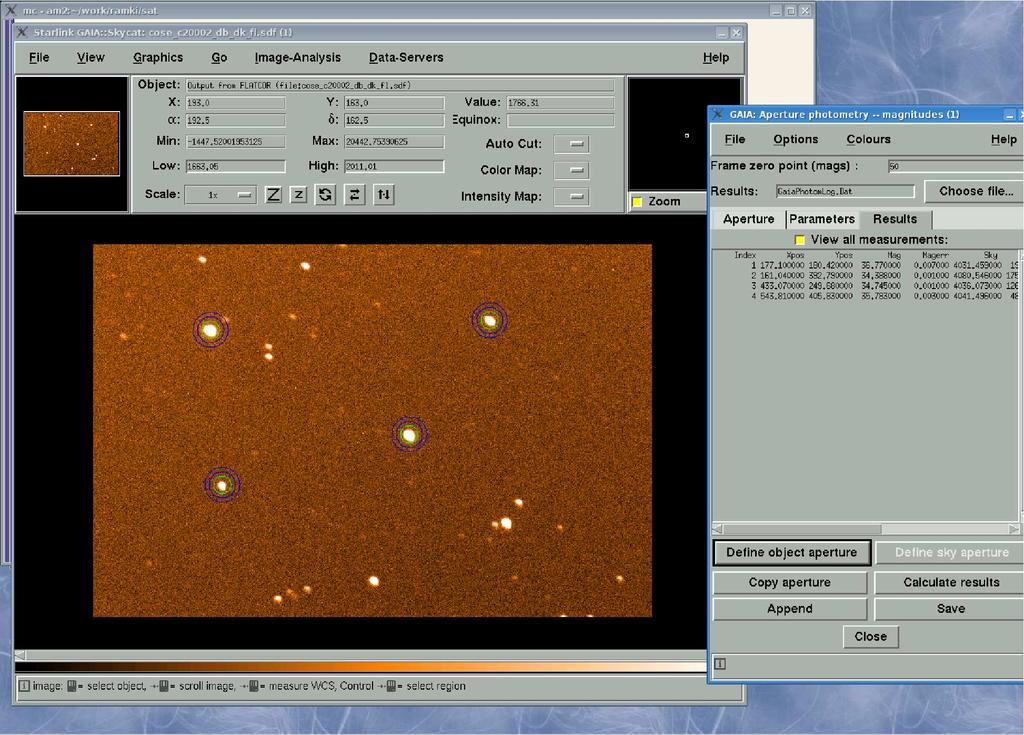Open the Image-Analysis menu

[298, 57]
